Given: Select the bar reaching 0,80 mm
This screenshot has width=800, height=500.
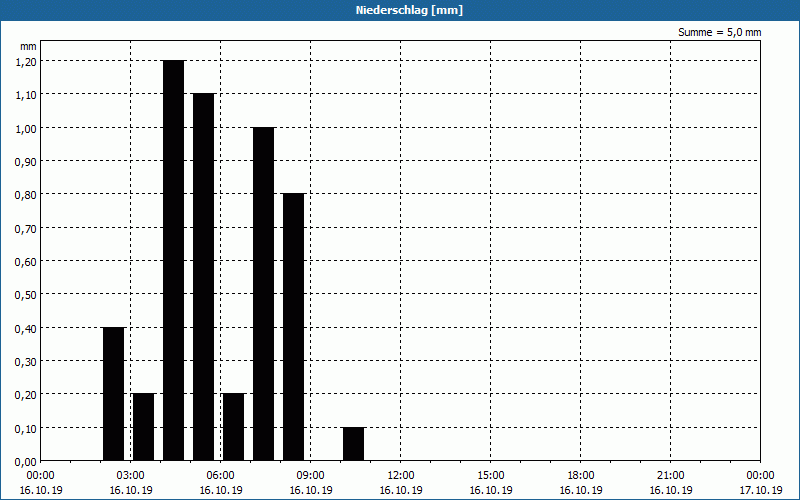Looking at the screenshot, I should point(293,326).
